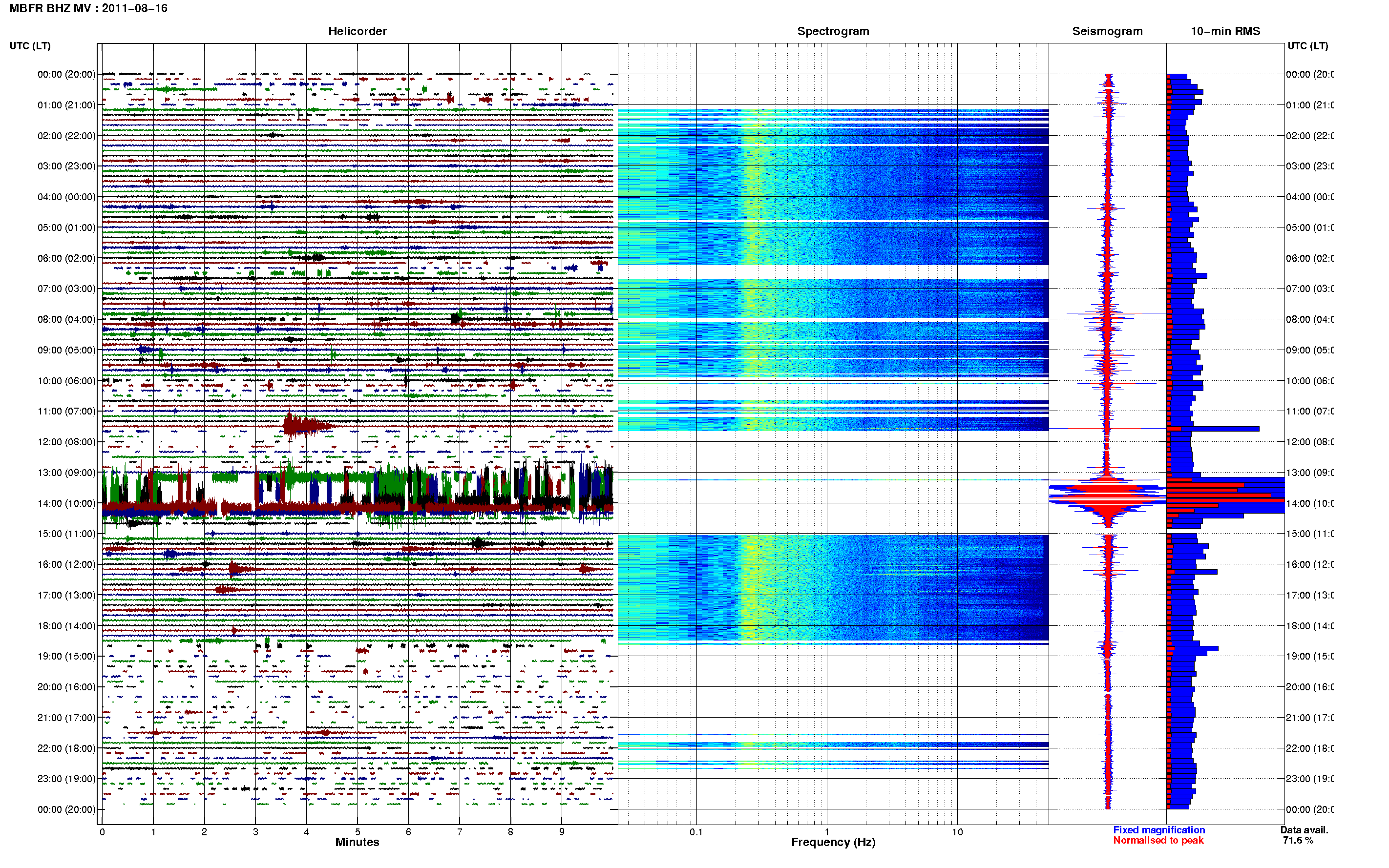Click the Data avail. label

(1304, 830)
